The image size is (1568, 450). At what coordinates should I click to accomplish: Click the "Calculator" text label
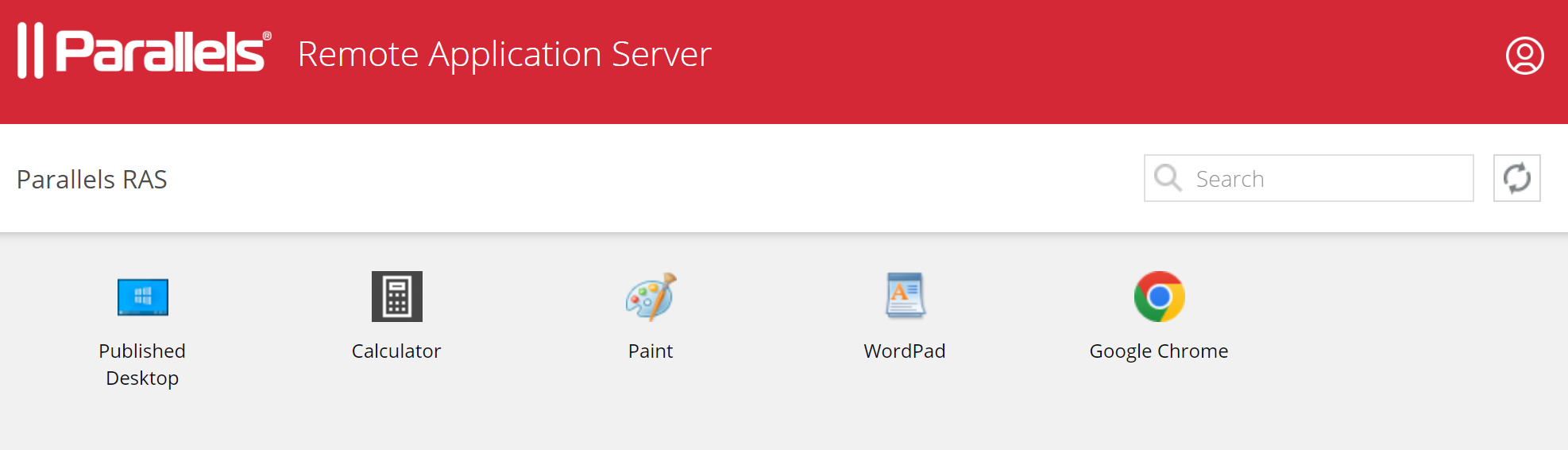pyautogui.click(x=396, y=351)
